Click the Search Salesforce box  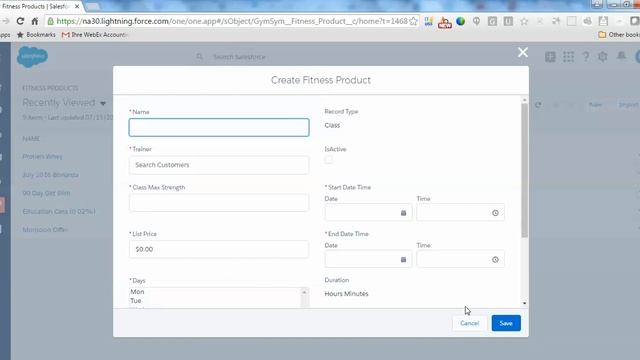tap(239, 57)
